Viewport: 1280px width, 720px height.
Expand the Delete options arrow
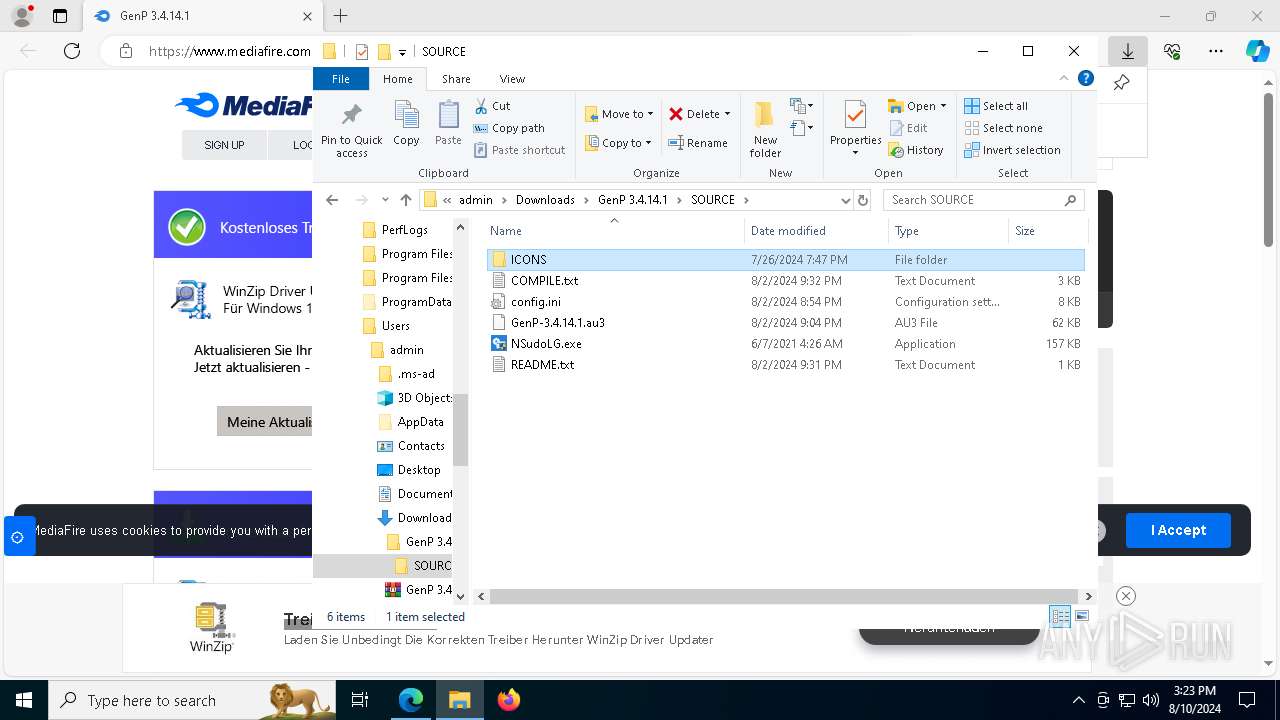[727, 114]
